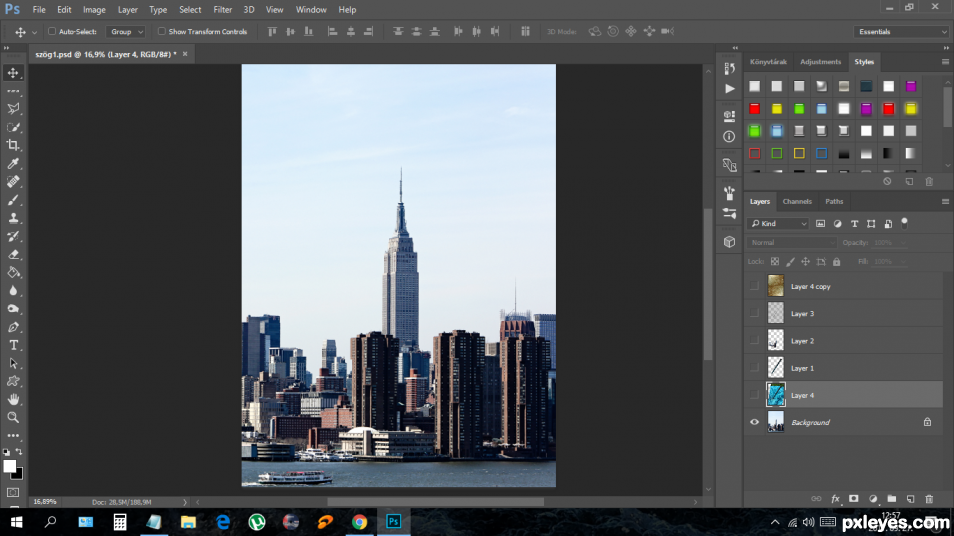Open the Opacity value dropdown
The image size is (954, 536).
pos(904,243)
